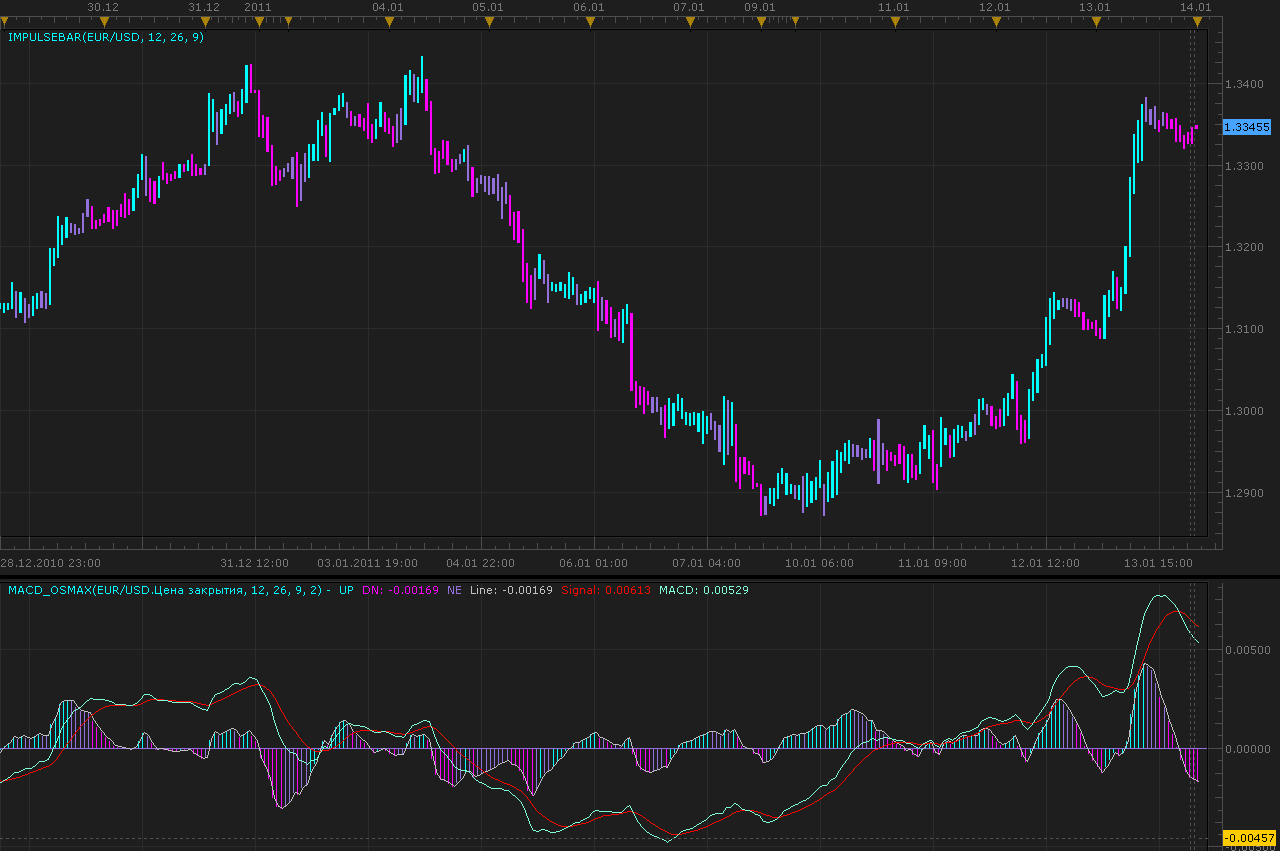Click the day marker below top 13.01 date
Screen dimensions: 1280x851
pyautogui.click(x=1096, y=20)
